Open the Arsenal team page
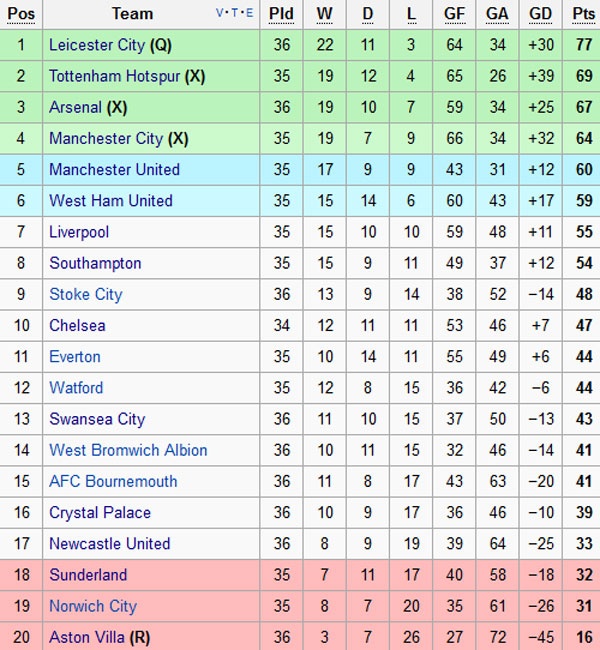The image size is (600, 650). [x=75, y=107]
